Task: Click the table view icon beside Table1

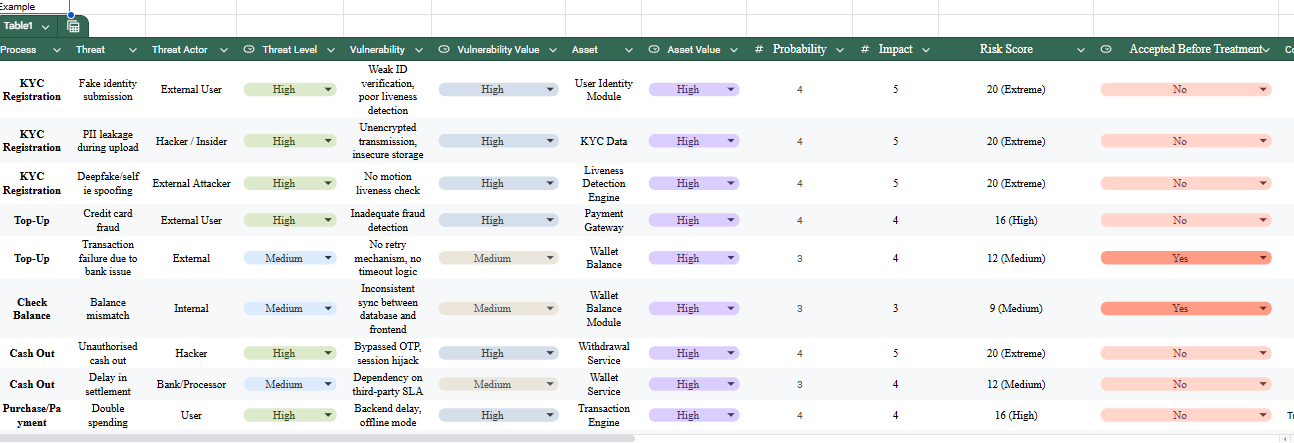Action: [74, 27]
